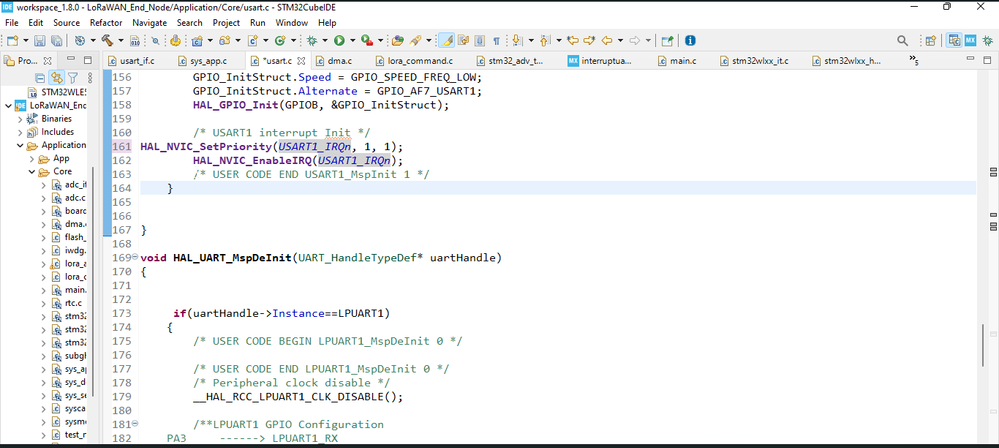
Task: Show the hidden editor tabs list
Action: (x=916, y=61)
